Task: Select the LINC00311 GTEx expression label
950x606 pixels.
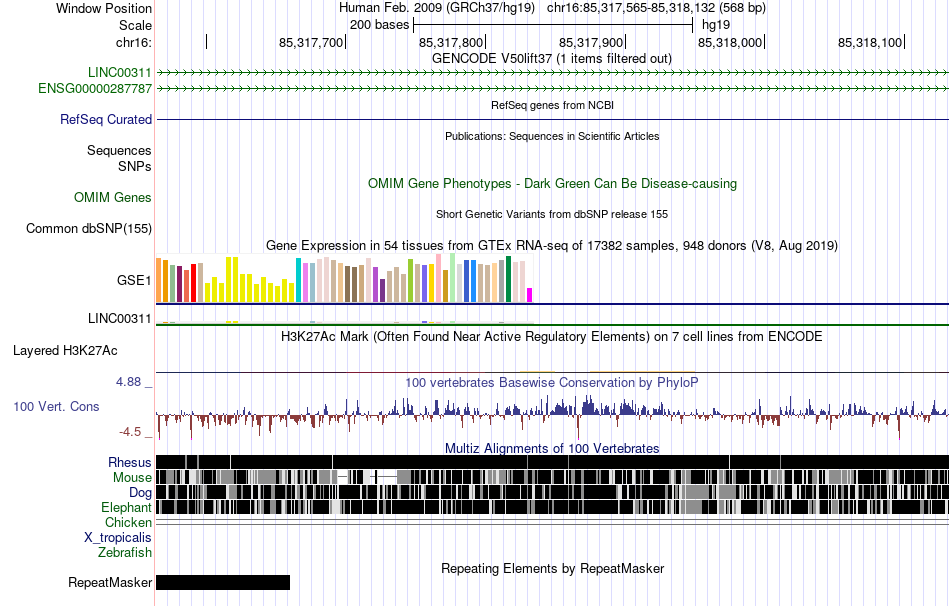Action: click(119, 318)
